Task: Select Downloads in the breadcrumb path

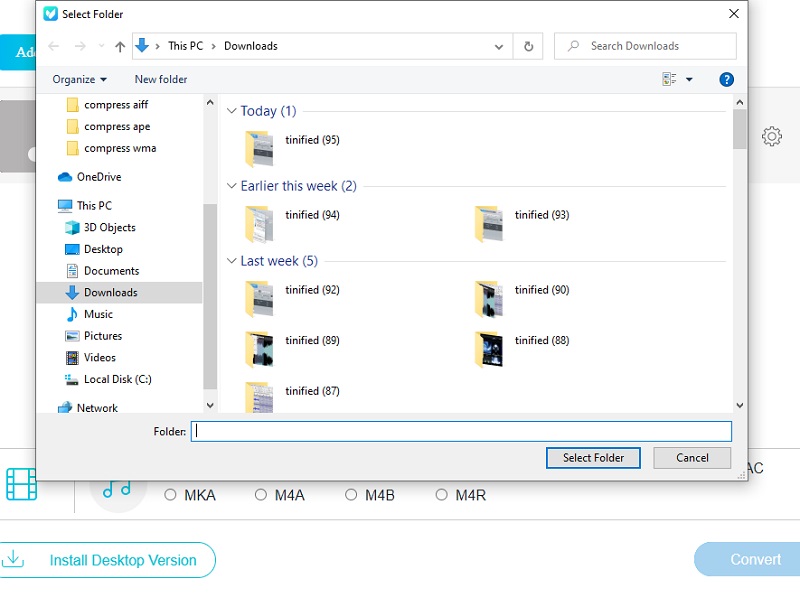Action: click(251, 46)
